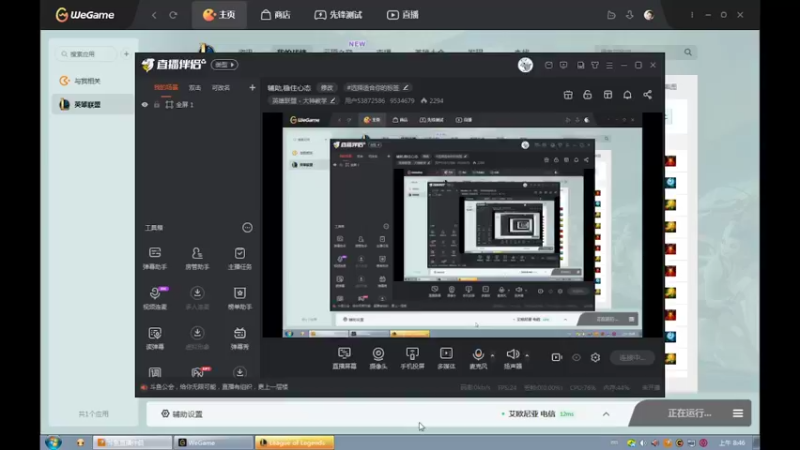Add 摄像头 camera source
The image size is (800, 450).
(378, 358)
